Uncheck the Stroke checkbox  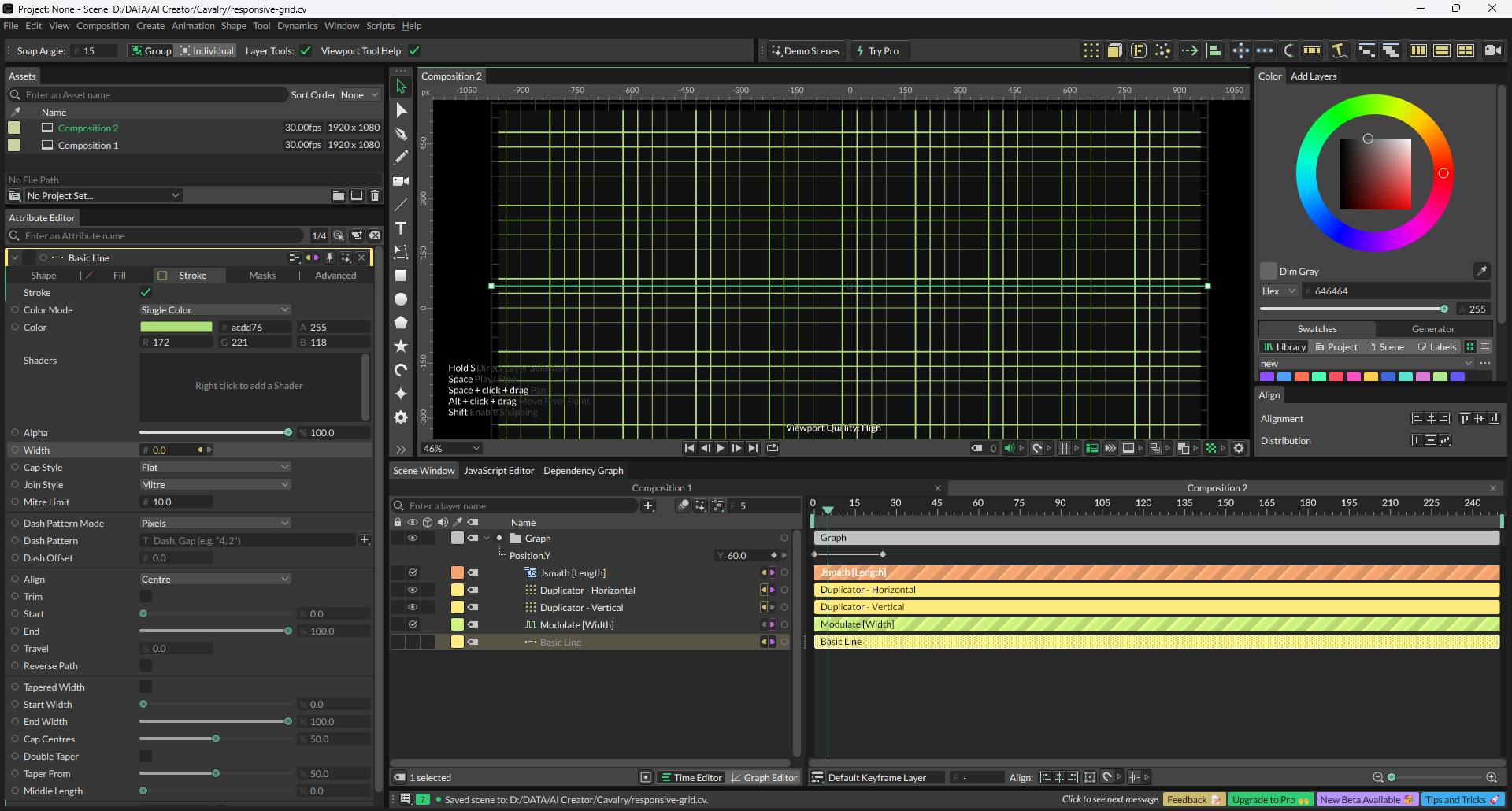pos(146,292)
